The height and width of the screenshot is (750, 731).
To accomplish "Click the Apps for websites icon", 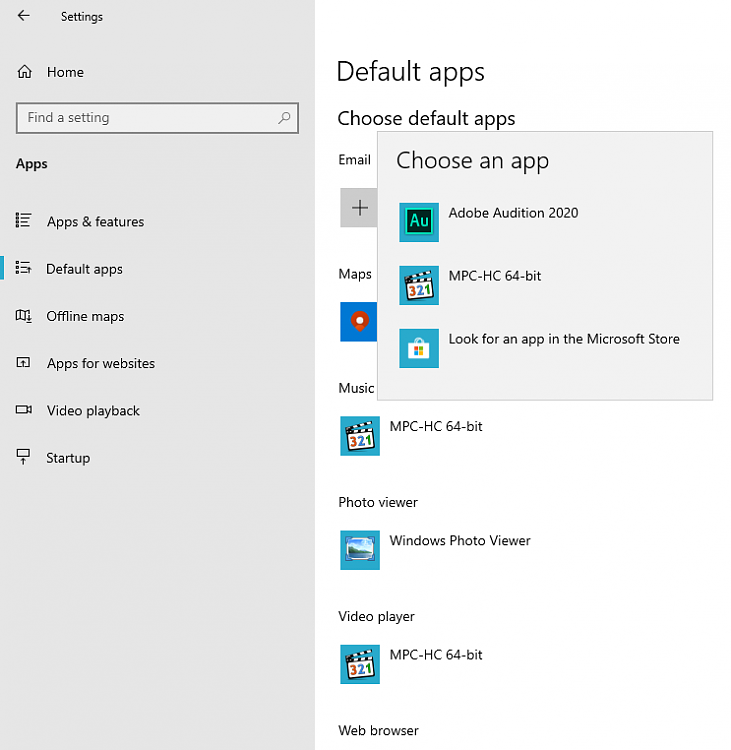I will coord(23,363).
